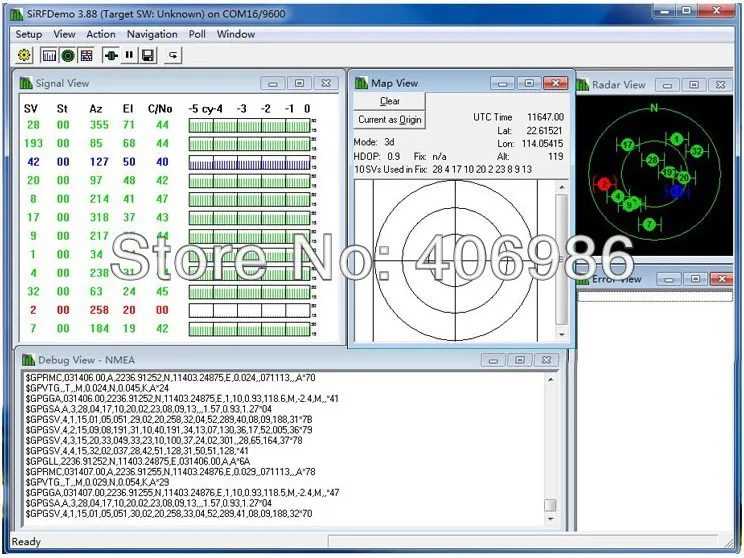Click the Radar View window icon

[x=582, y=85]
